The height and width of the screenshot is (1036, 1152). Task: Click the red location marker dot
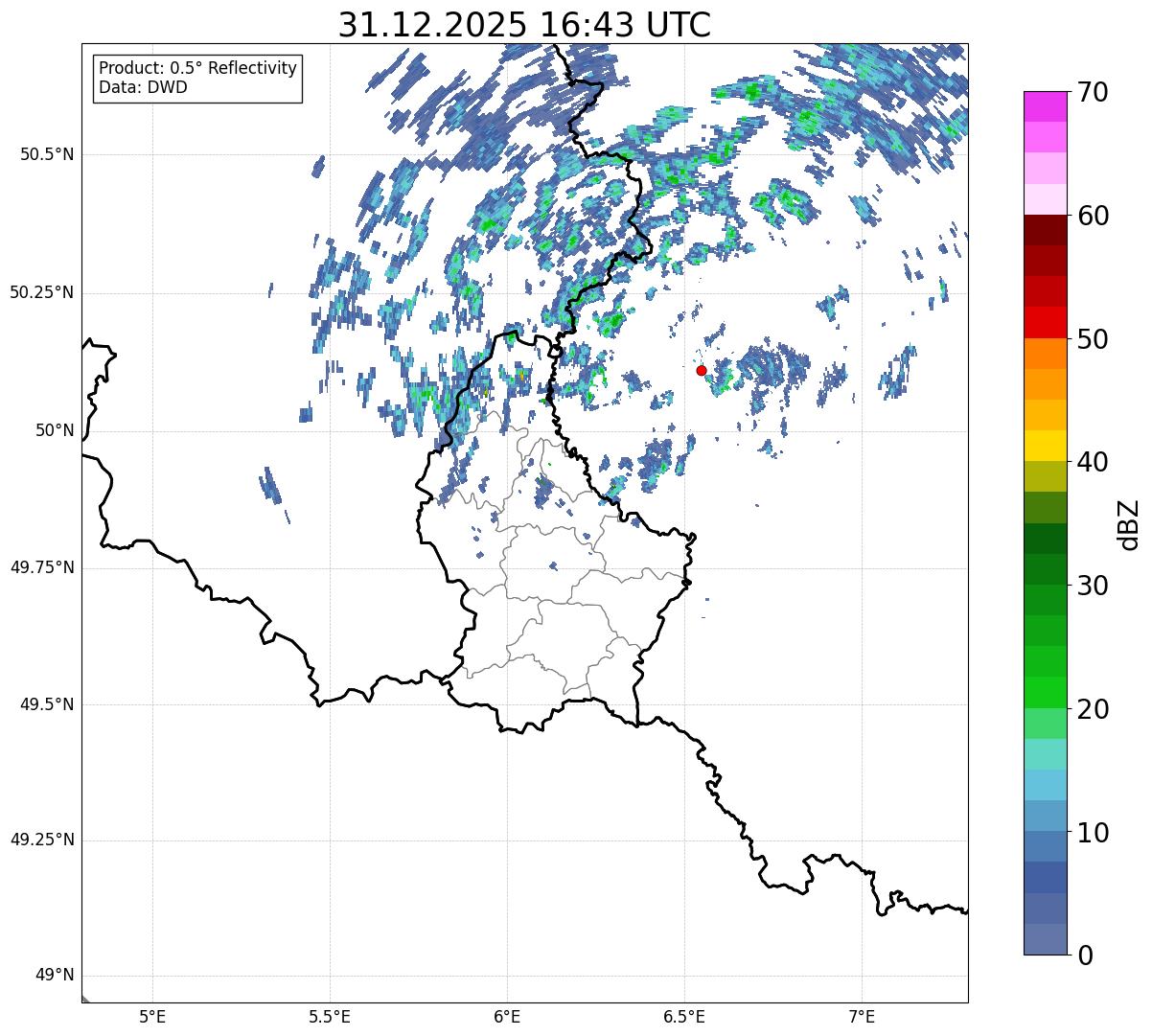tap(702, 370)
